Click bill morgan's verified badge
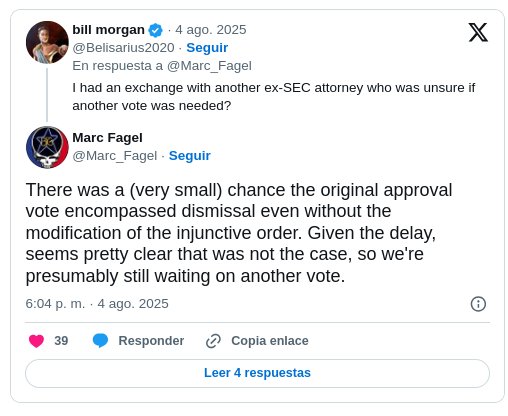Image resolution: width=508 pixels, height=416 pixels. [x=155, y=30]
